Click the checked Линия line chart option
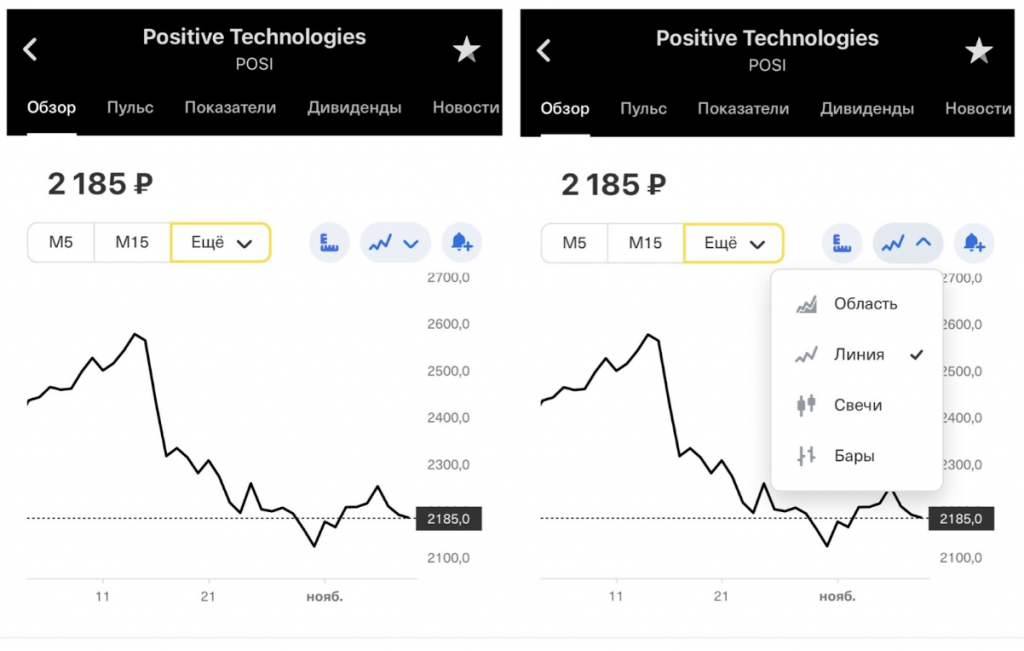 pos(856,354)
